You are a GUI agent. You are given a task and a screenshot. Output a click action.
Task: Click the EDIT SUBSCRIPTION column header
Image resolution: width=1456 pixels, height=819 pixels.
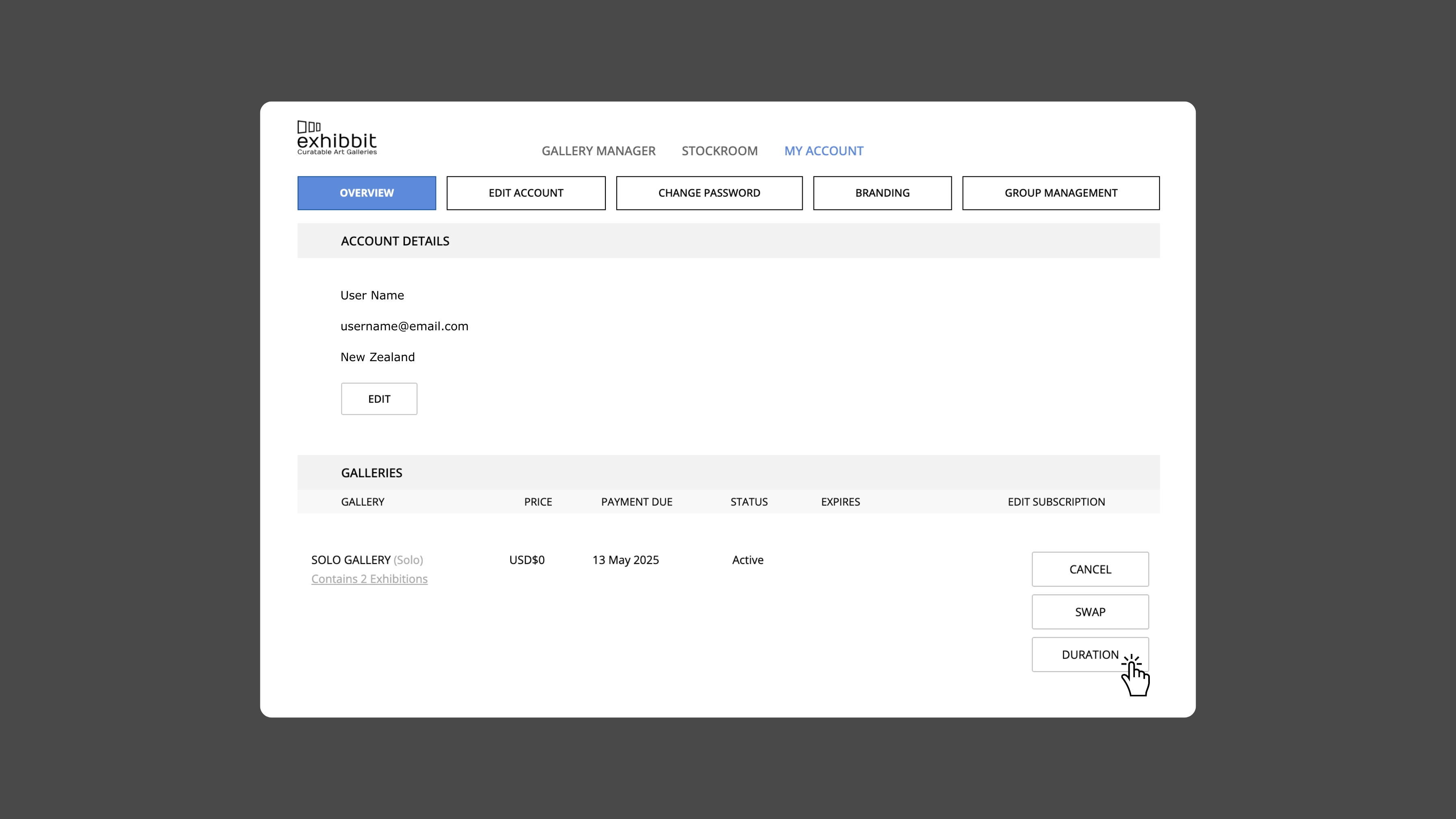(1056, 502)
